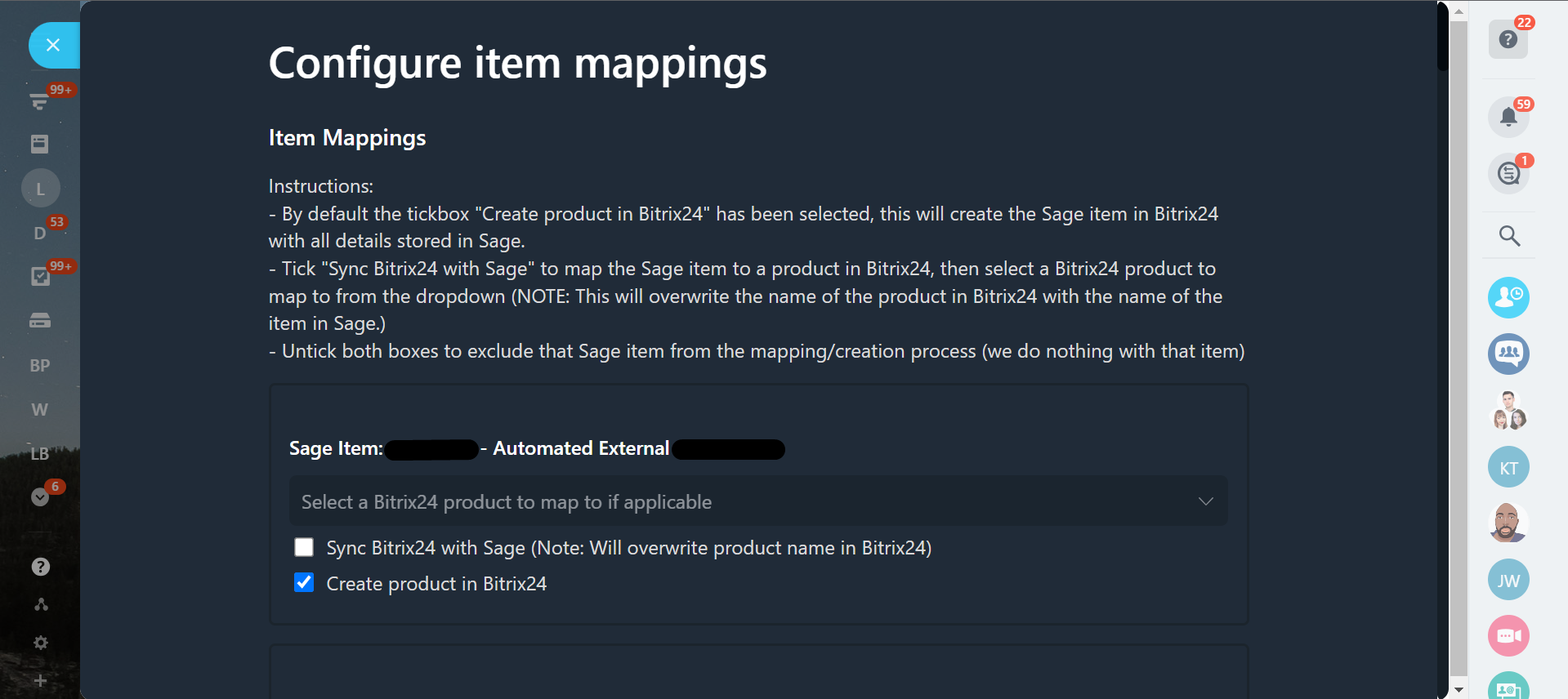Open the group chat speech bubble icon
Screen dimensions: 1568x699
click(1508, 354)
